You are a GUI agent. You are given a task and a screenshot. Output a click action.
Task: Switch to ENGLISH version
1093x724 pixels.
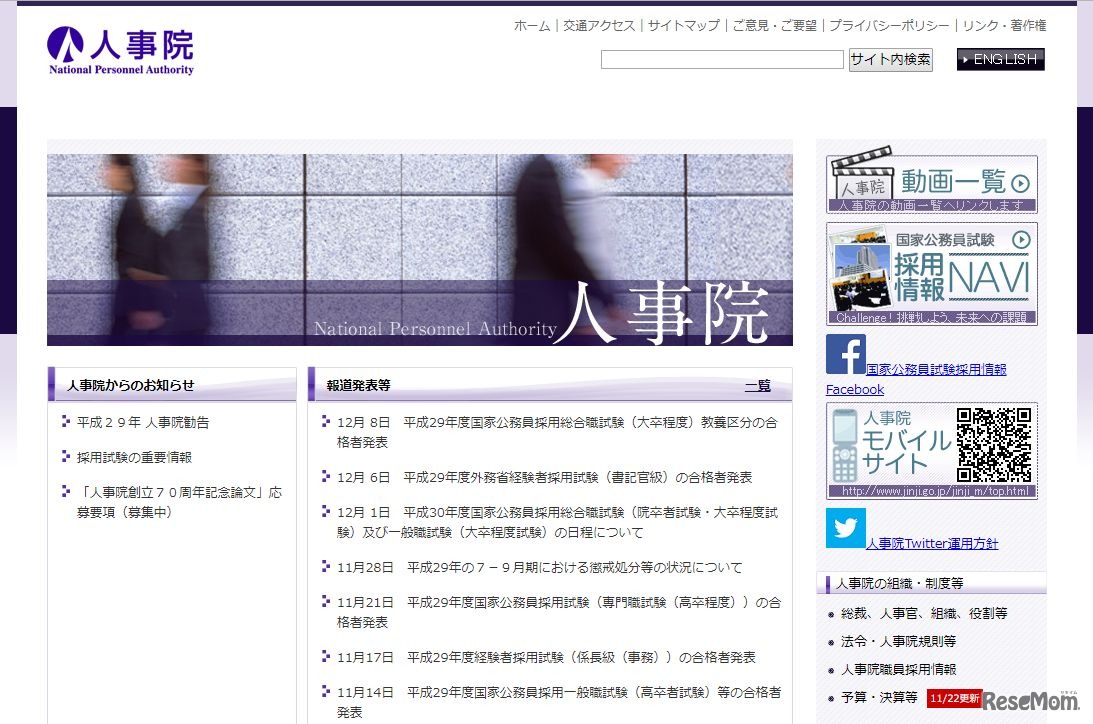1000,60
